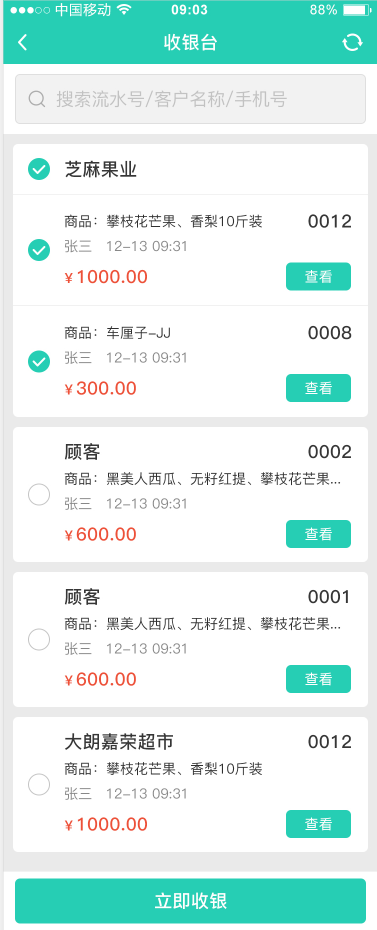Tap the Wi-Fi icon in status bar
This screenshot has width=377, height=930.
click(124, 10)
